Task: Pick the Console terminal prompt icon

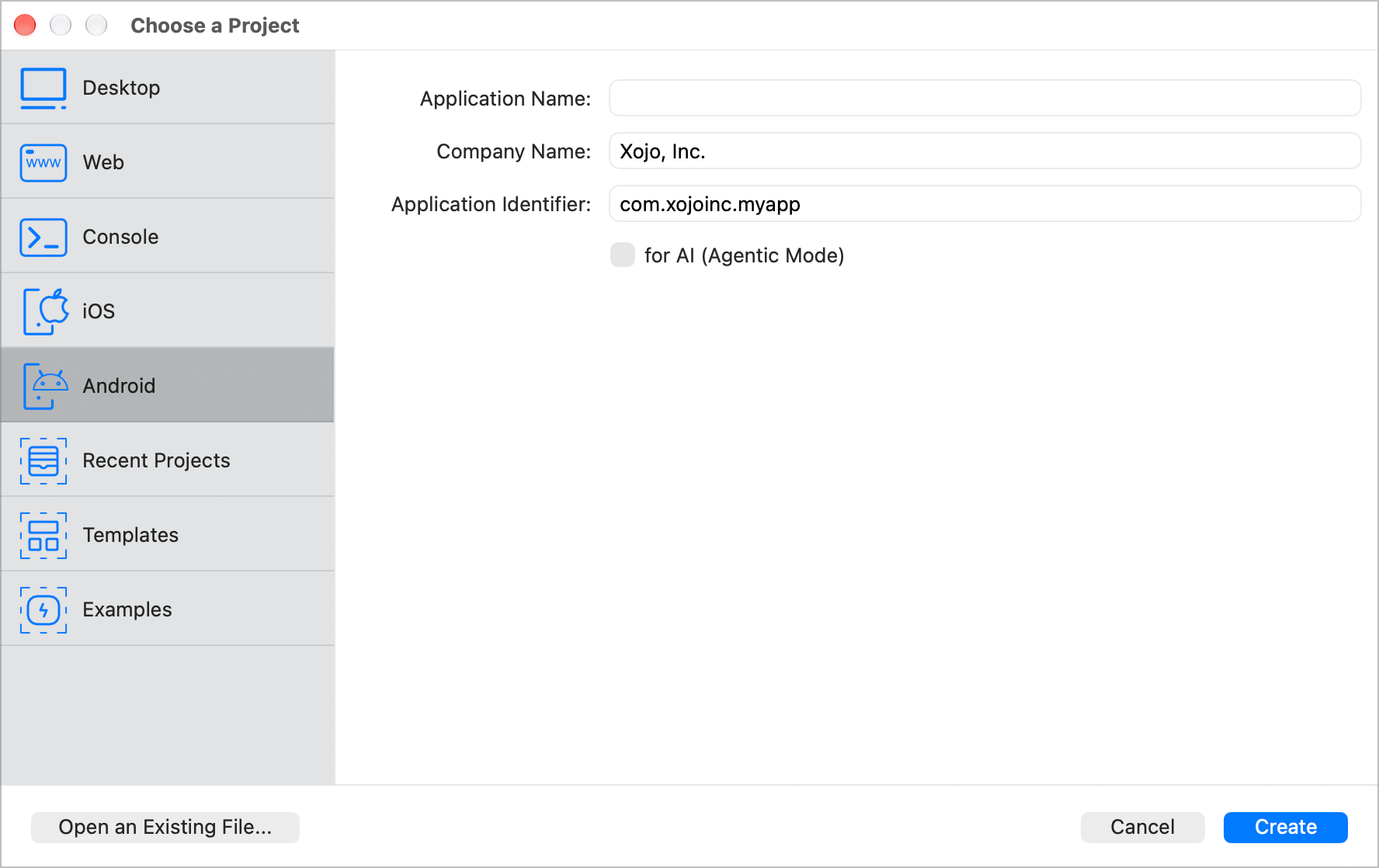Action: 43,237
